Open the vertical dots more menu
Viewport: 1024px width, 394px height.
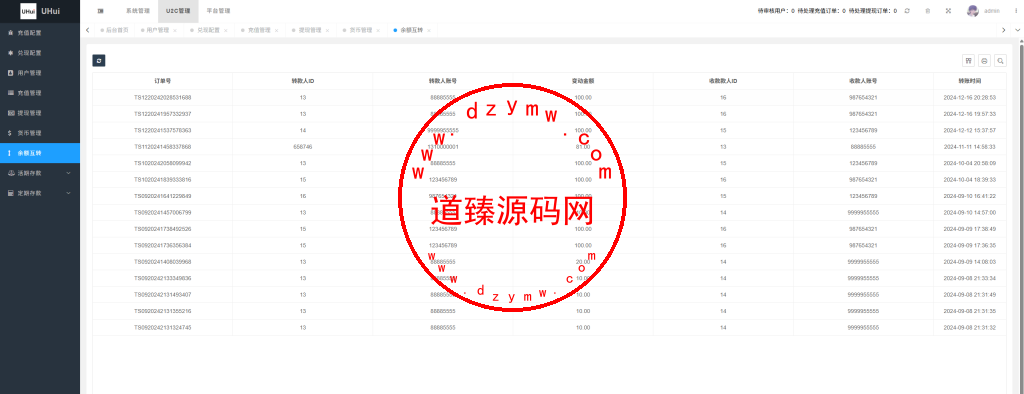tap(1016, 11)
